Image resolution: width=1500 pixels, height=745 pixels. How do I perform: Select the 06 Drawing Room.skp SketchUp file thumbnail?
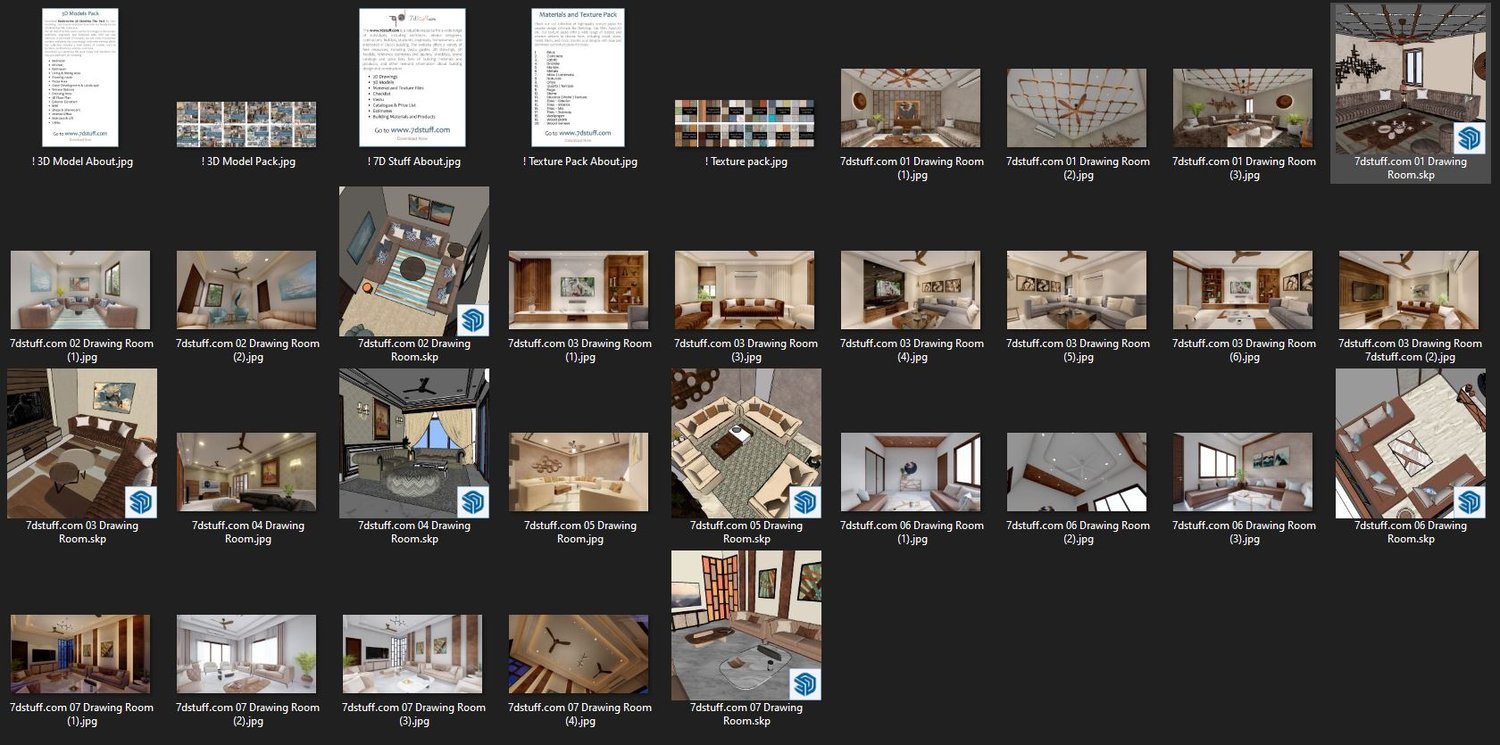point(1411,443)
